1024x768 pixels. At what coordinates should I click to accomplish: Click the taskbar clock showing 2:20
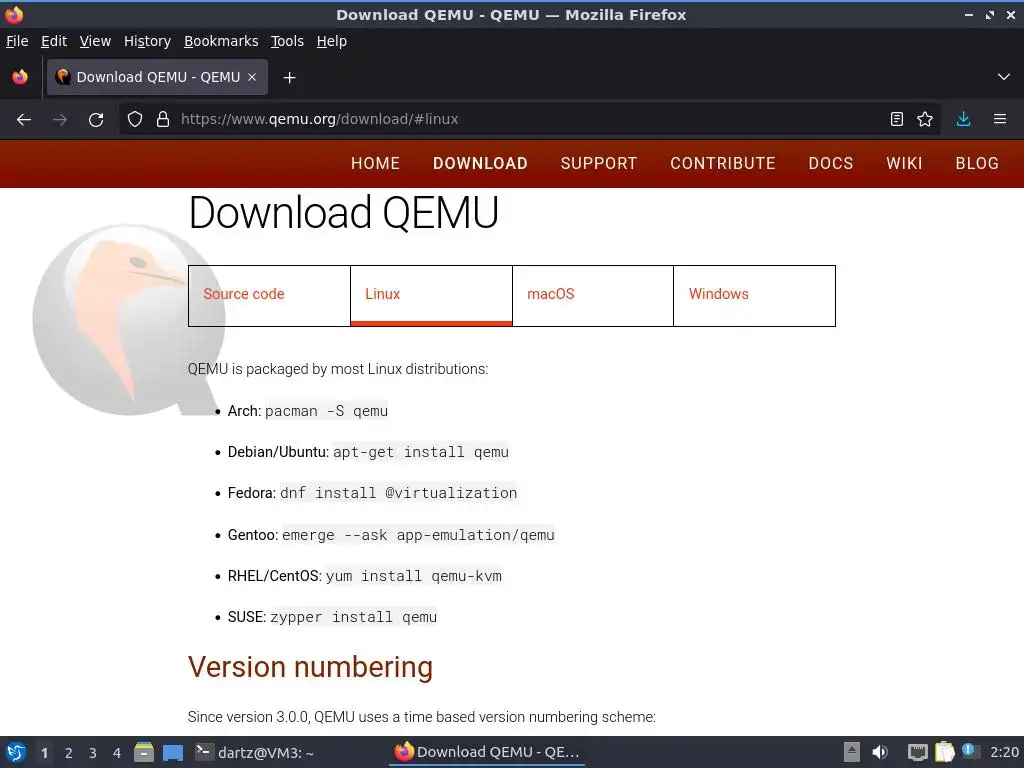pyautogui.click(x=1004, y=752)
